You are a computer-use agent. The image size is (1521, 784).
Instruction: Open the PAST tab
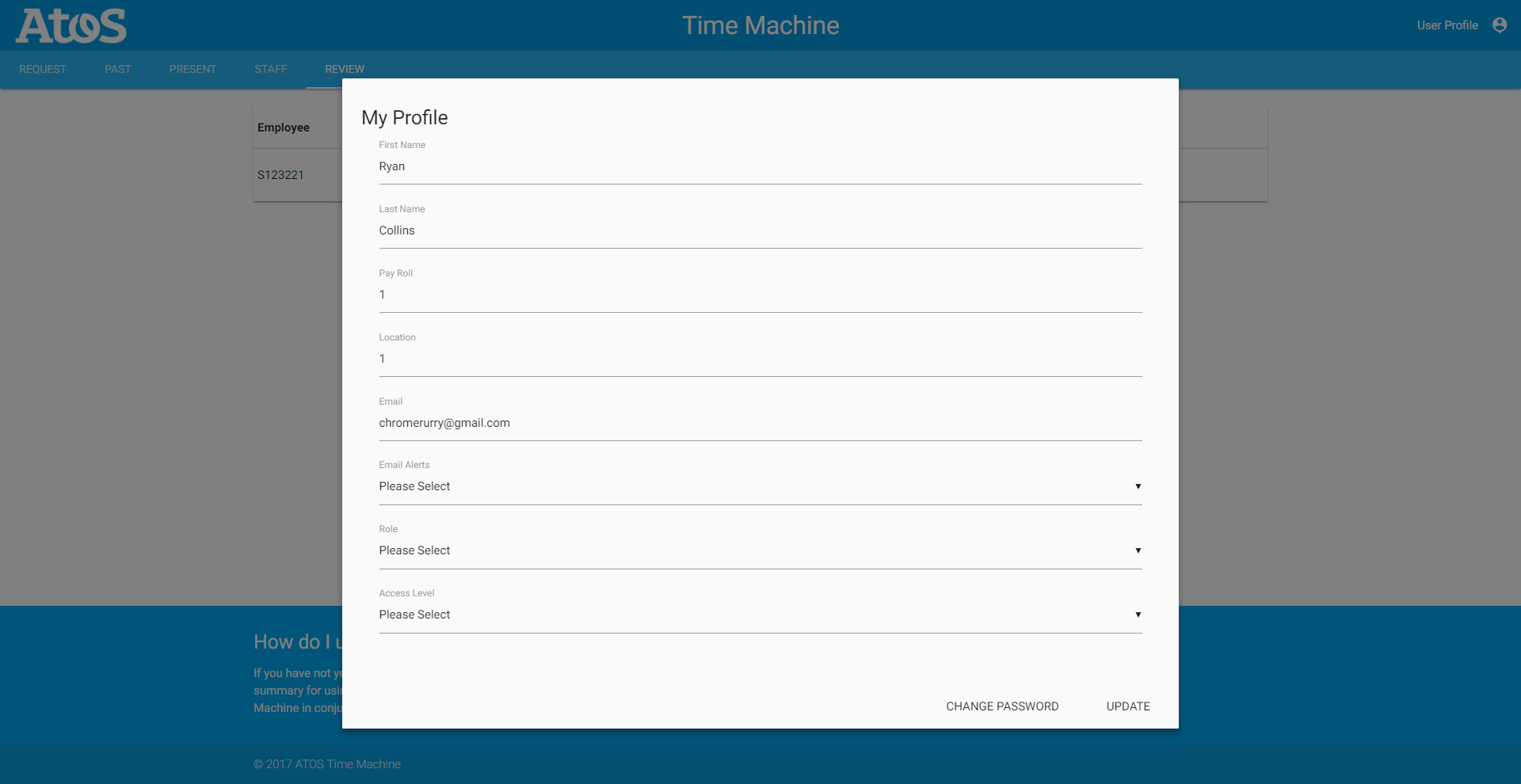tap(118, 70)
